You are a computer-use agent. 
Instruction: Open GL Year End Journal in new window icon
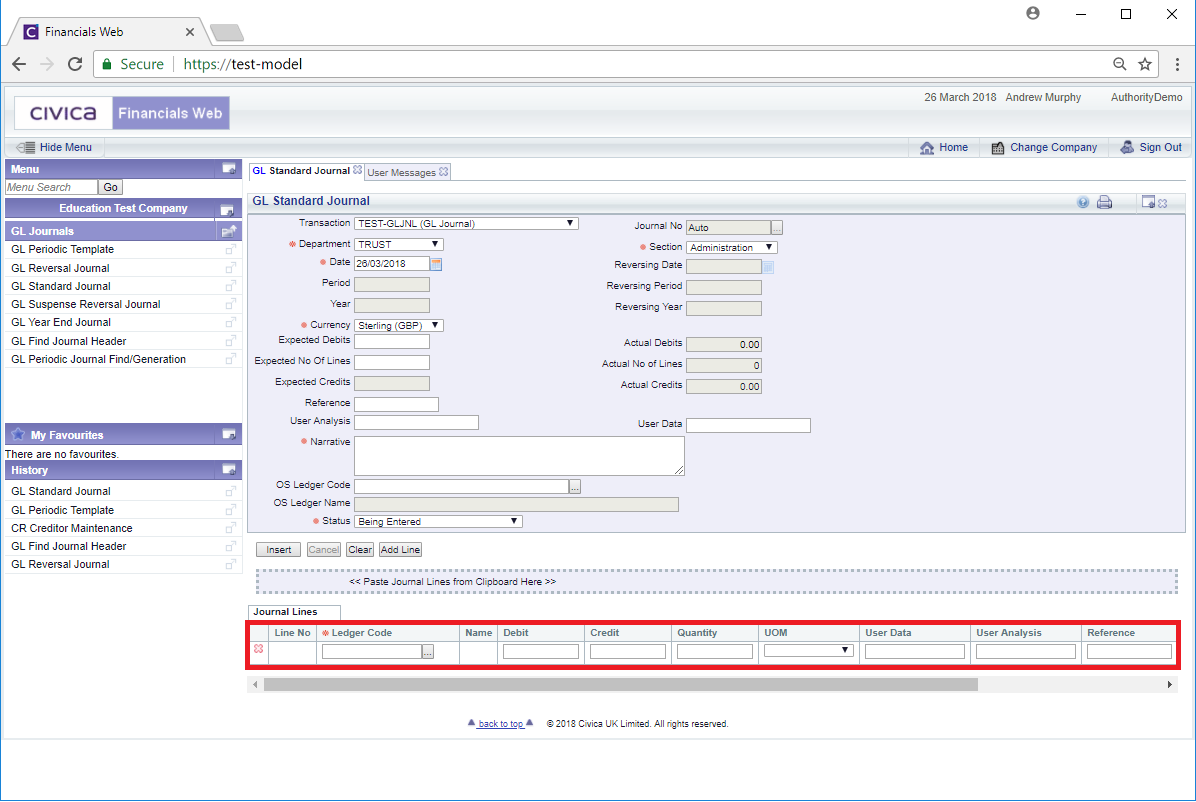tap(230, 322)
